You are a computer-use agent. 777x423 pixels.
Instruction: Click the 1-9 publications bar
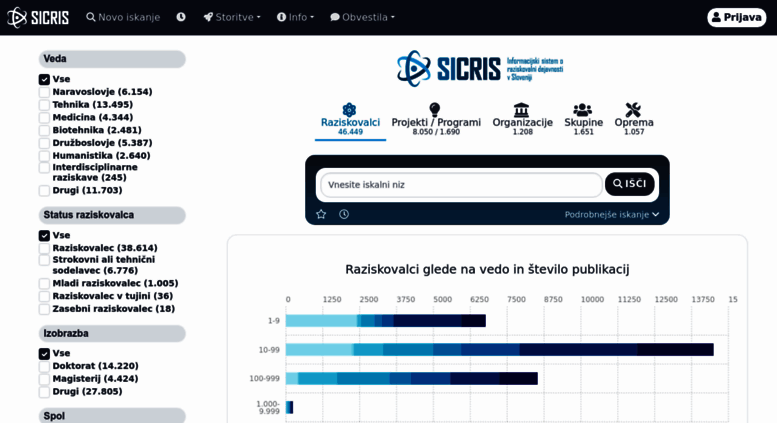coord(386,320)
